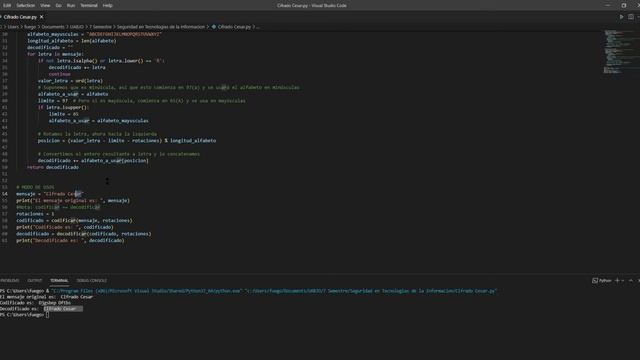Click the mensaje = "Cifrado Cesar" line
Screen dimensions: 640x360
(x=50, y=194)
